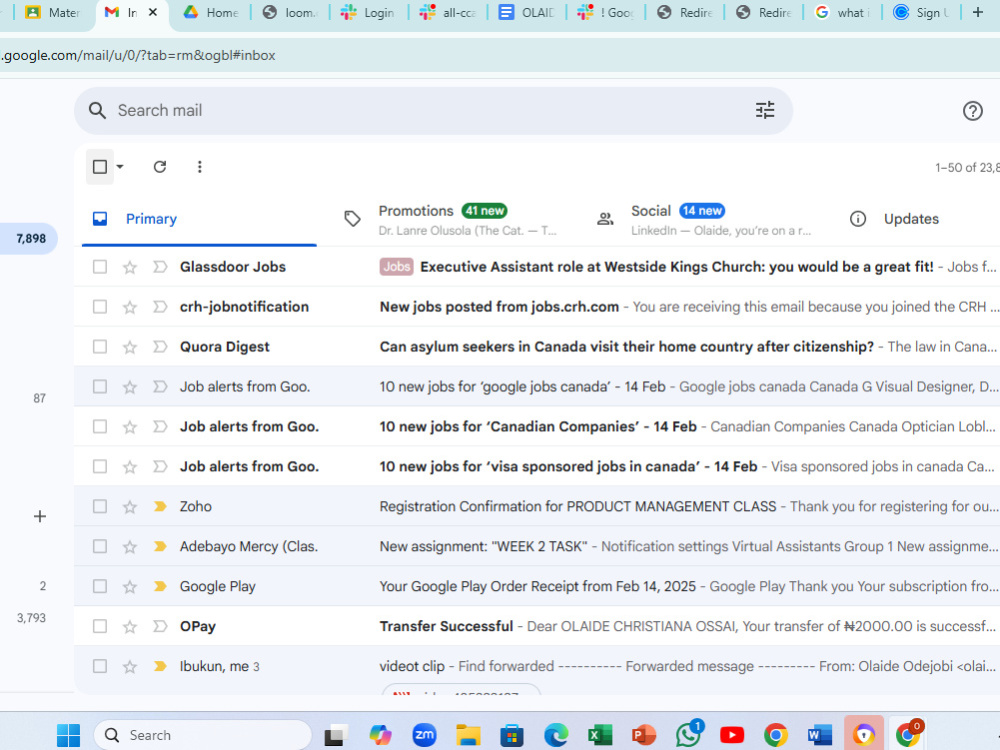Open search filter options icon
This screenshot has height=750, width=1000.
(765, 110)
